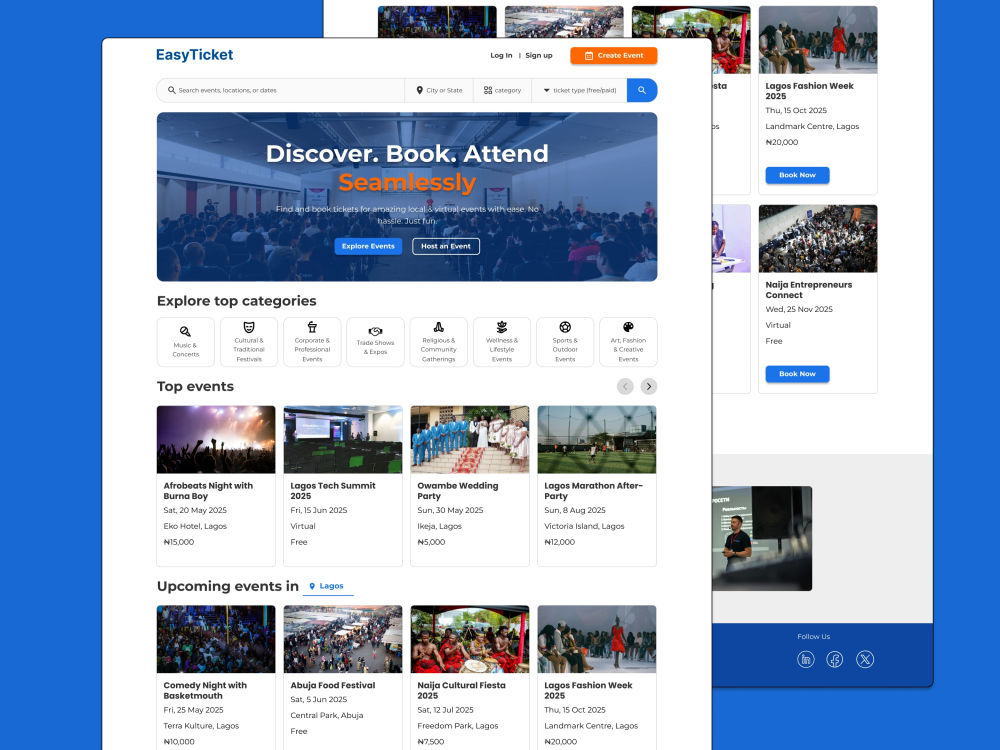Click the EasyTicket logo
The height and width of the screenshot is (750, 1000).
[195, 55]
